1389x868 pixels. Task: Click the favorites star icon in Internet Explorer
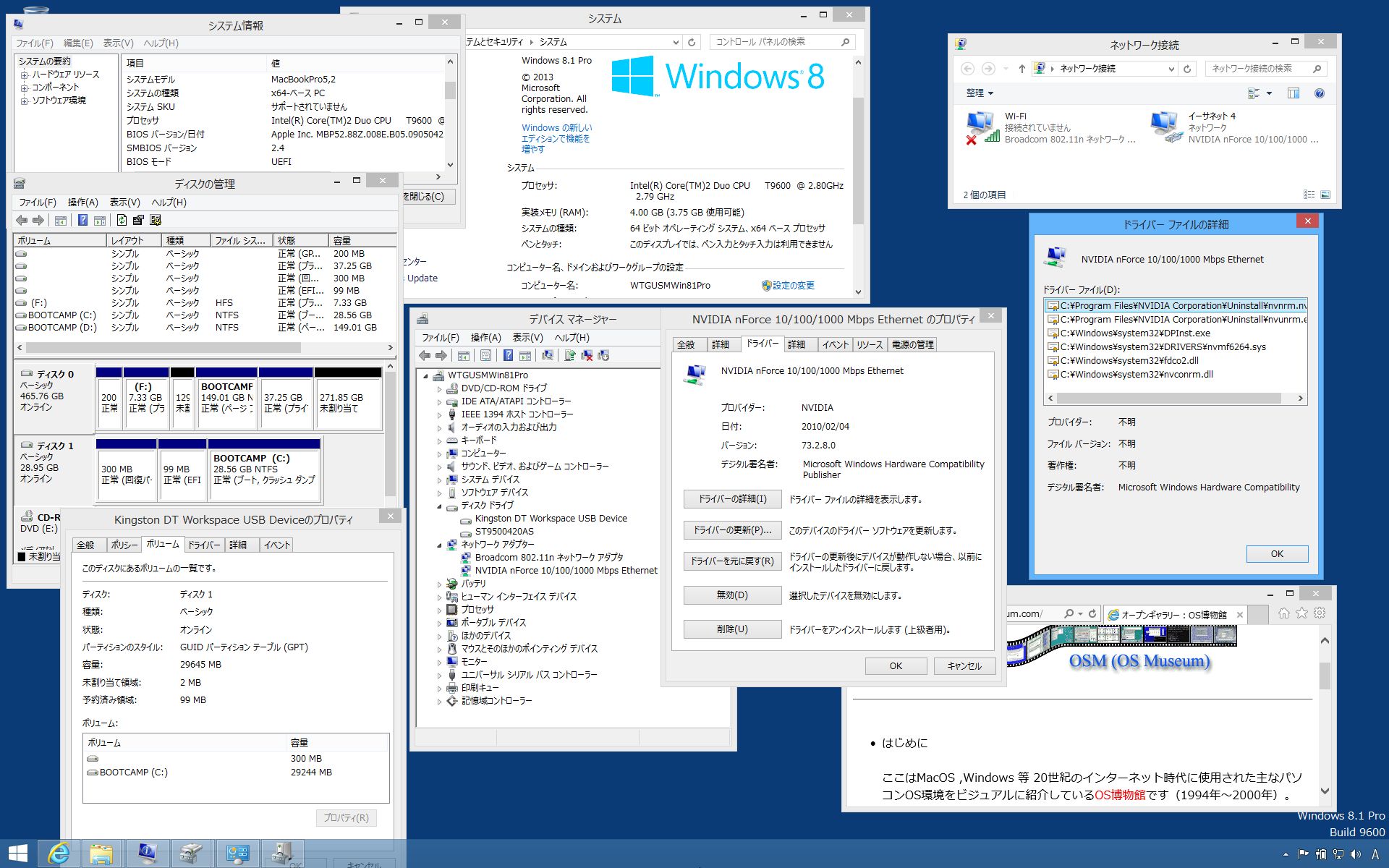point(1301,613)
